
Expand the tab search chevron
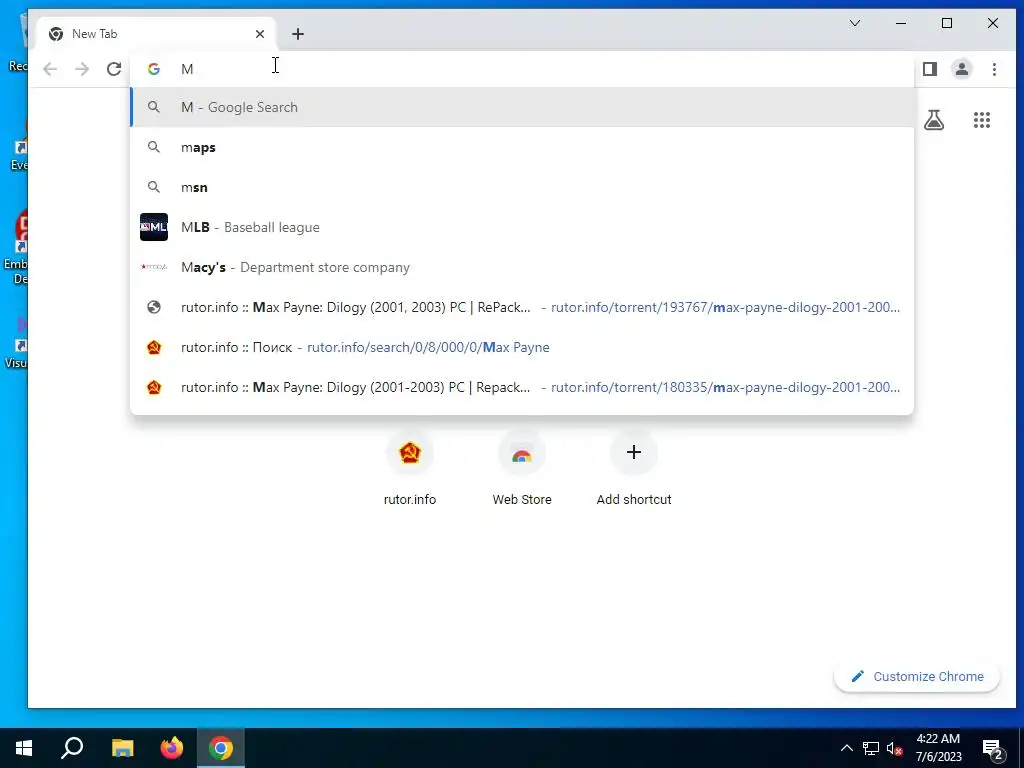pos(855,24)
